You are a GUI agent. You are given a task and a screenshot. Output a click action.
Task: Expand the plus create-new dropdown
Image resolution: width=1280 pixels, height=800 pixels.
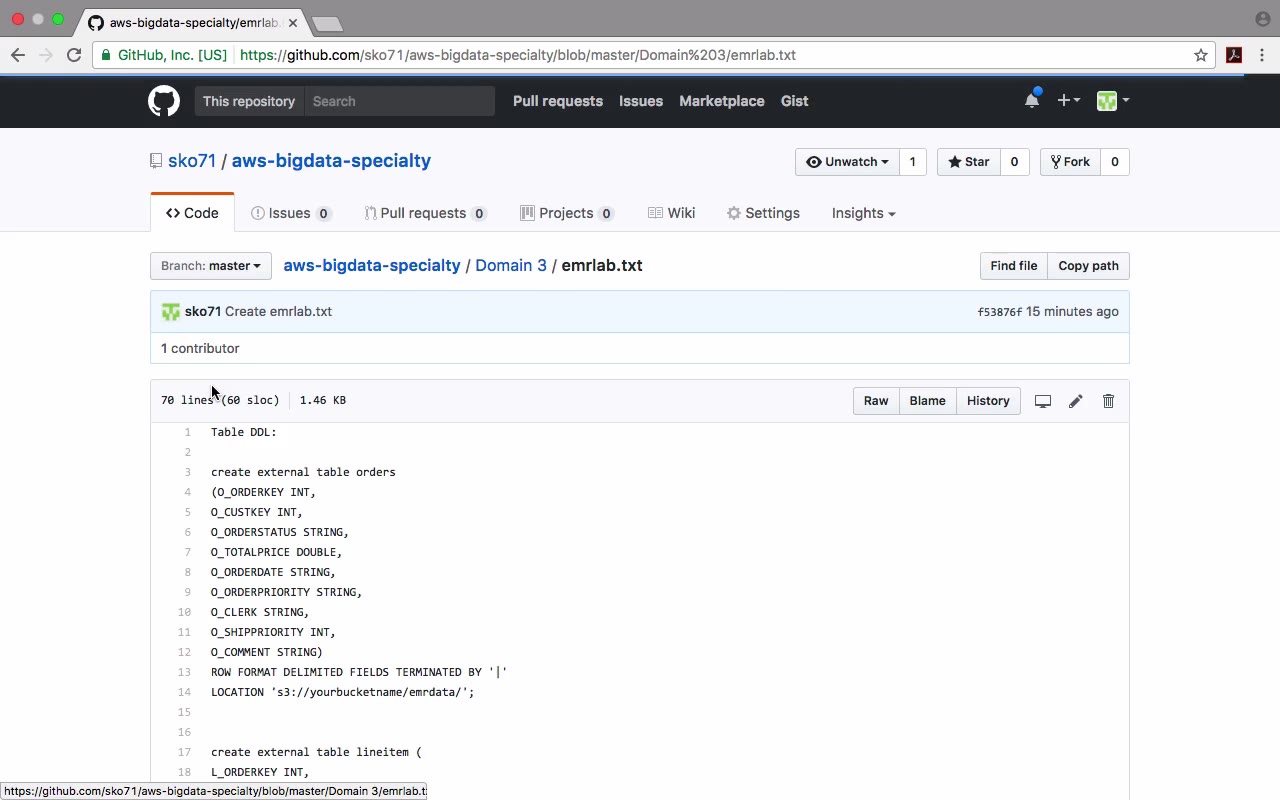[x=1068, y=100]
